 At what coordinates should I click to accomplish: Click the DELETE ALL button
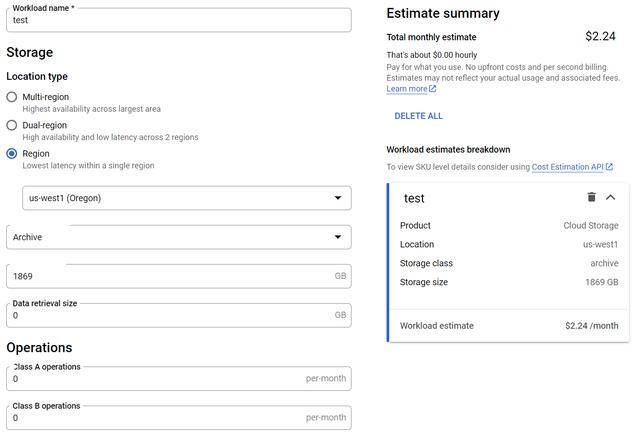418,116
